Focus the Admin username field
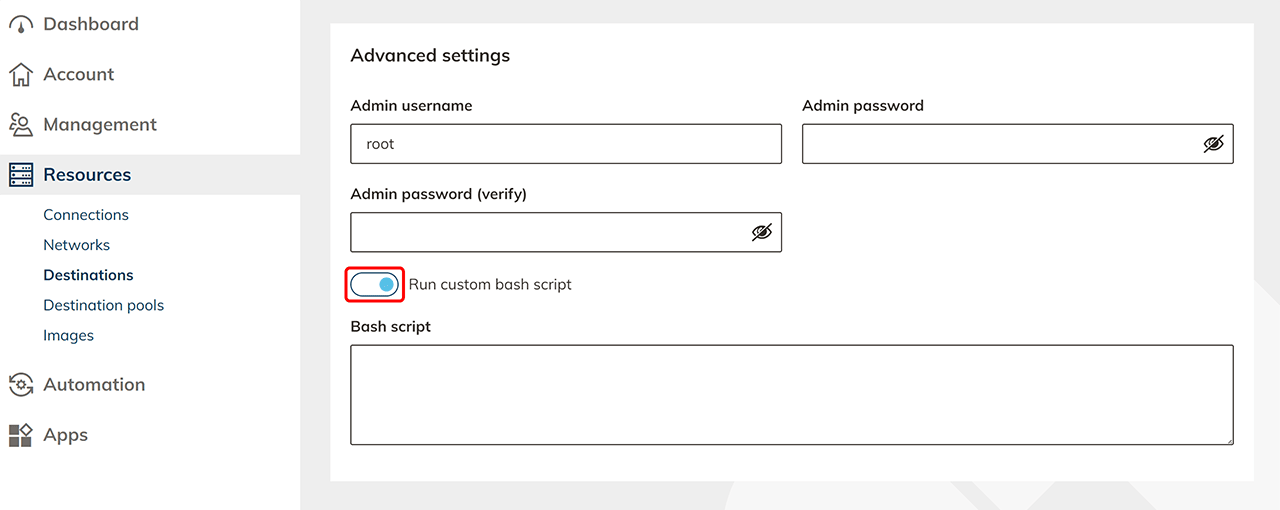 [565, 144]
